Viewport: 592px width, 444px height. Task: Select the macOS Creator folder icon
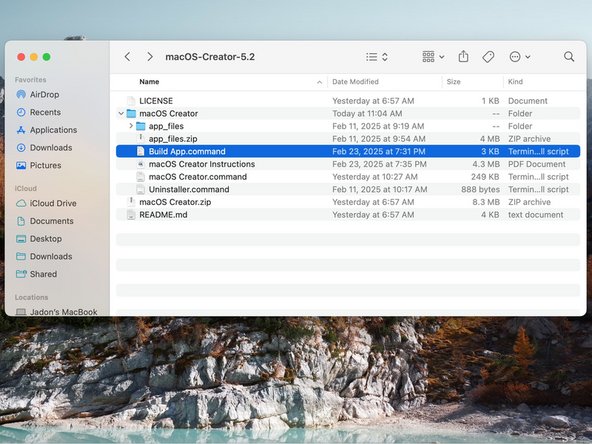(x=131, y=113)
